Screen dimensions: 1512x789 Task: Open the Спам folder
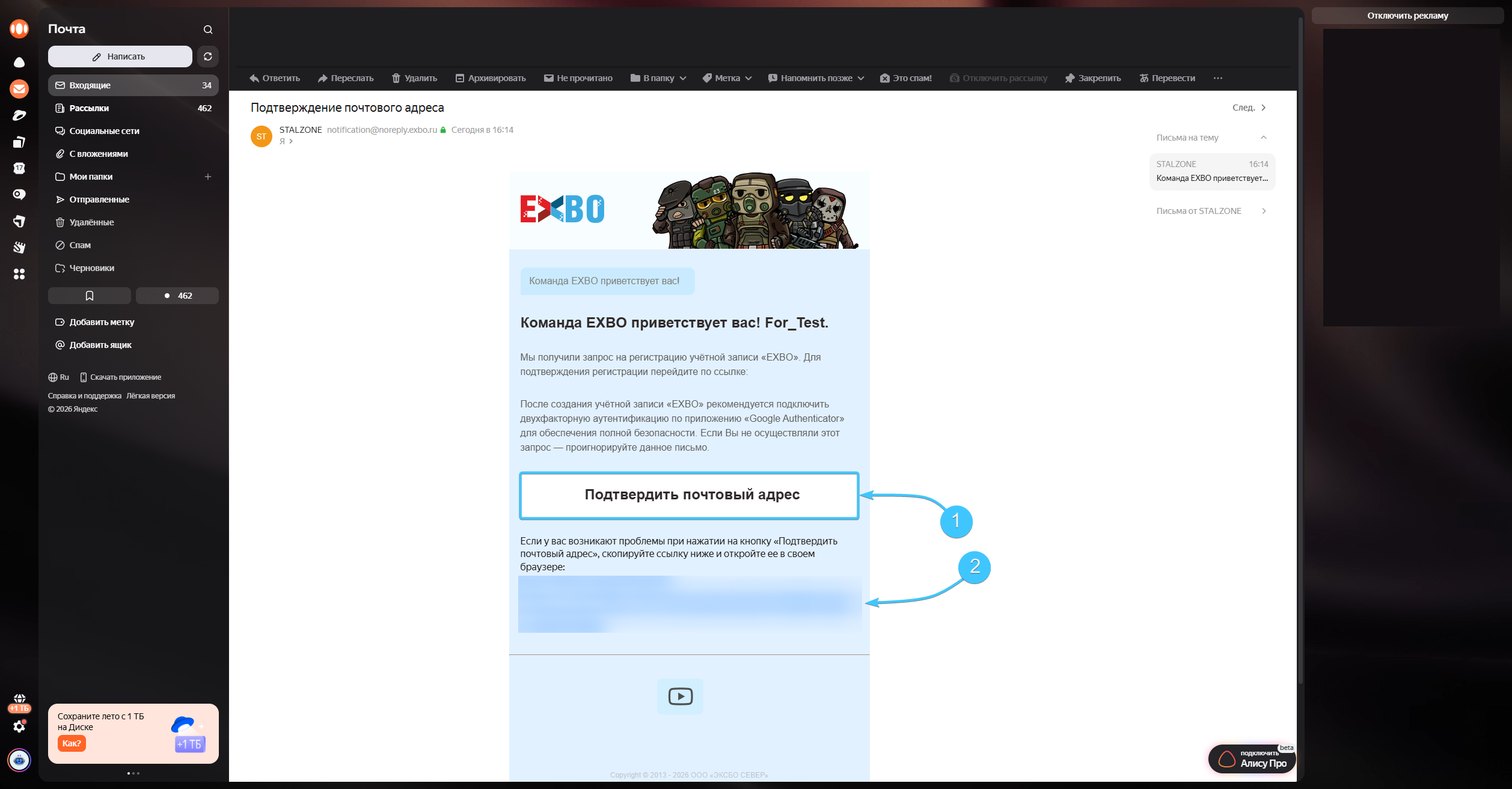coord(133,245)
